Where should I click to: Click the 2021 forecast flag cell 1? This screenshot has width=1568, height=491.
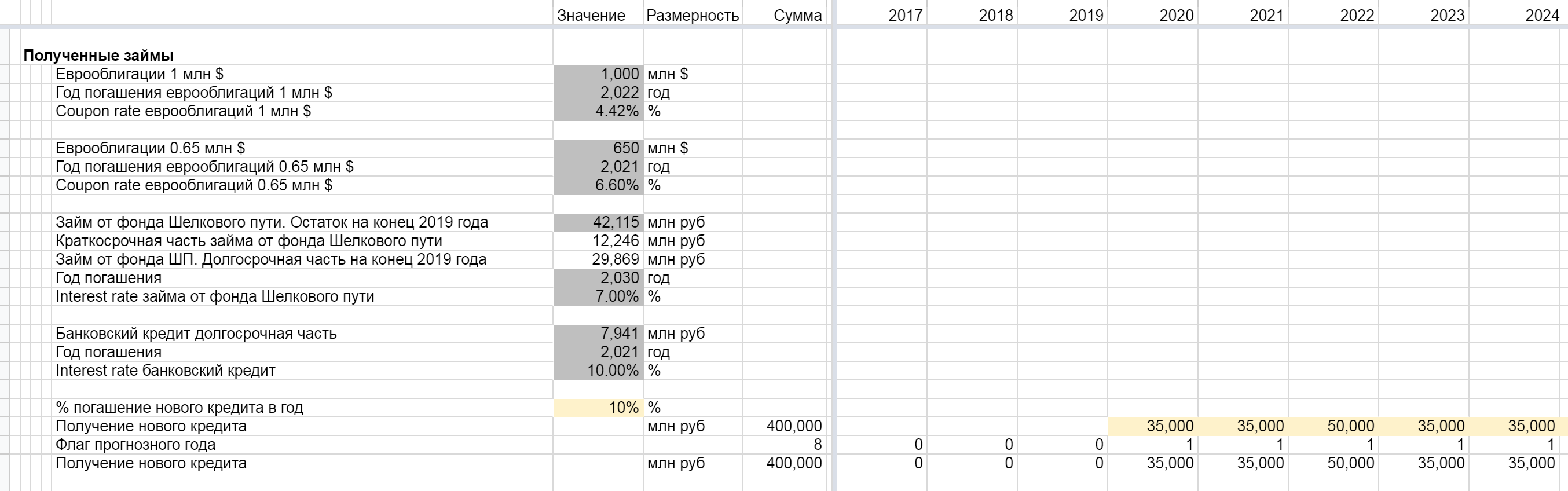(x=1243, y=445)
